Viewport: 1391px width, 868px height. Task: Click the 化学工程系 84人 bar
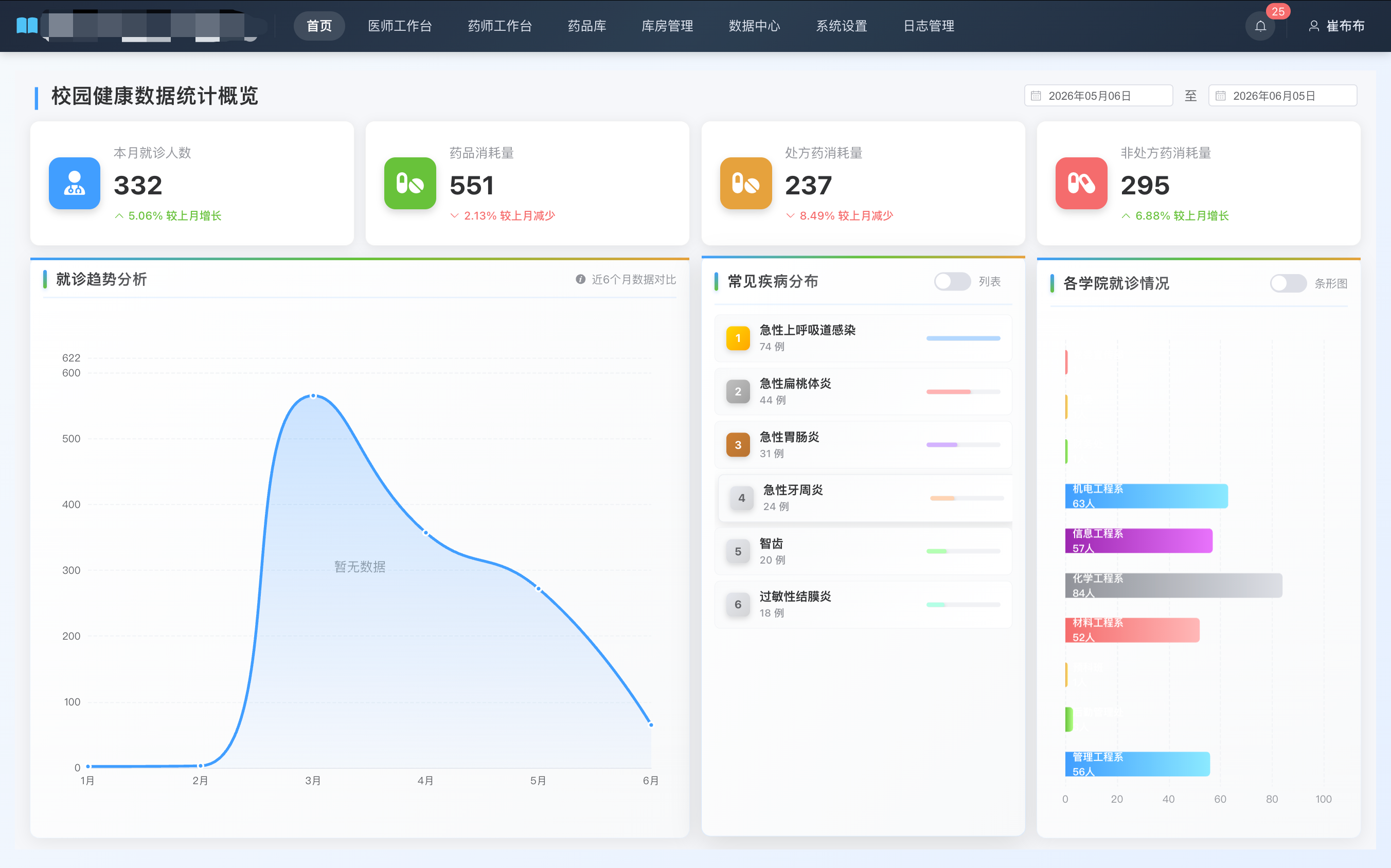pyautogui.click(x=1173, y=586)
